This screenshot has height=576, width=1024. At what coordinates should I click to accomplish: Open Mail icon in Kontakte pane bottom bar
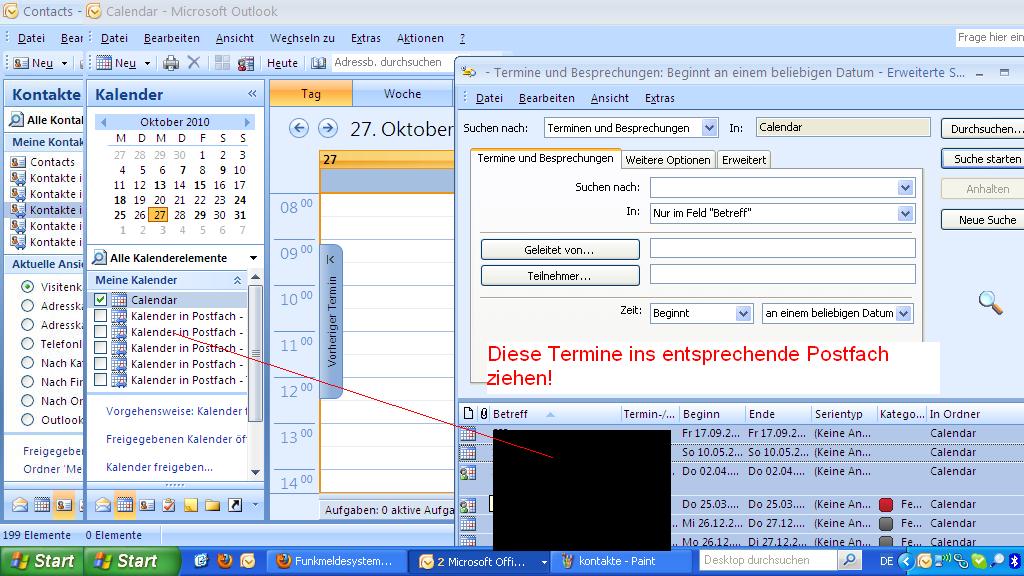click(x=20, y=505)
